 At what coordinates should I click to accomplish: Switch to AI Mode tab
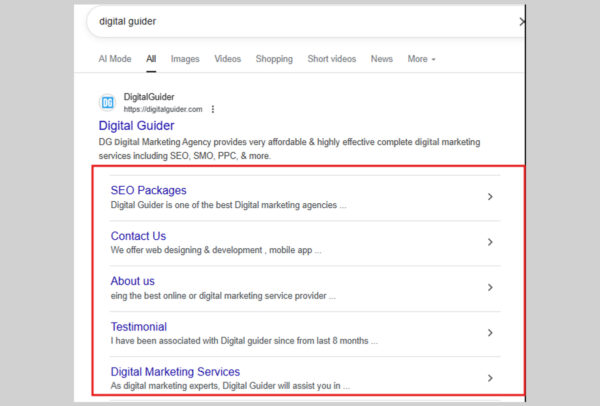click(115, 59)
